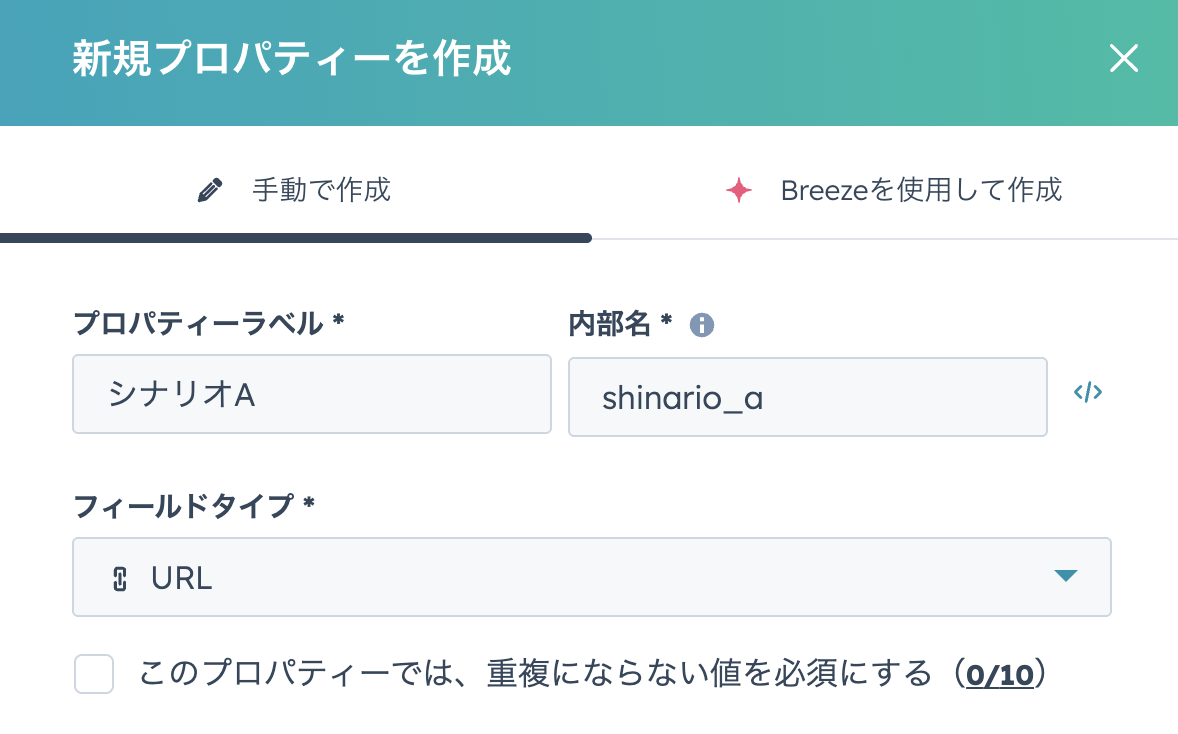Image resolution: width=1178 pixels, height=734 pixels.
Task: Click the 新規プロパティーを作成 header title
Action: (291, 60)
